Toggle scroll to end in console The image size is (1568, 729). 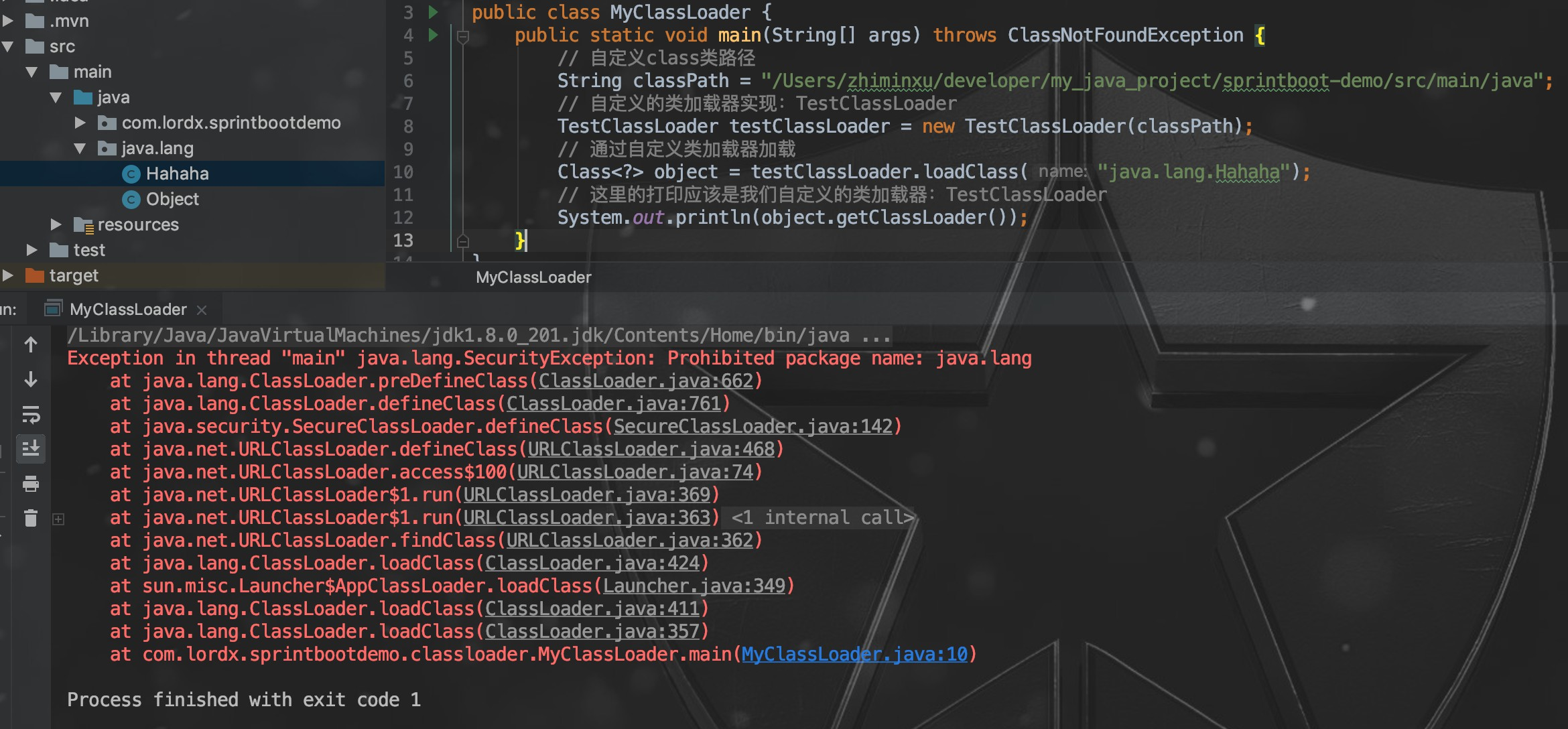[31, 448]
